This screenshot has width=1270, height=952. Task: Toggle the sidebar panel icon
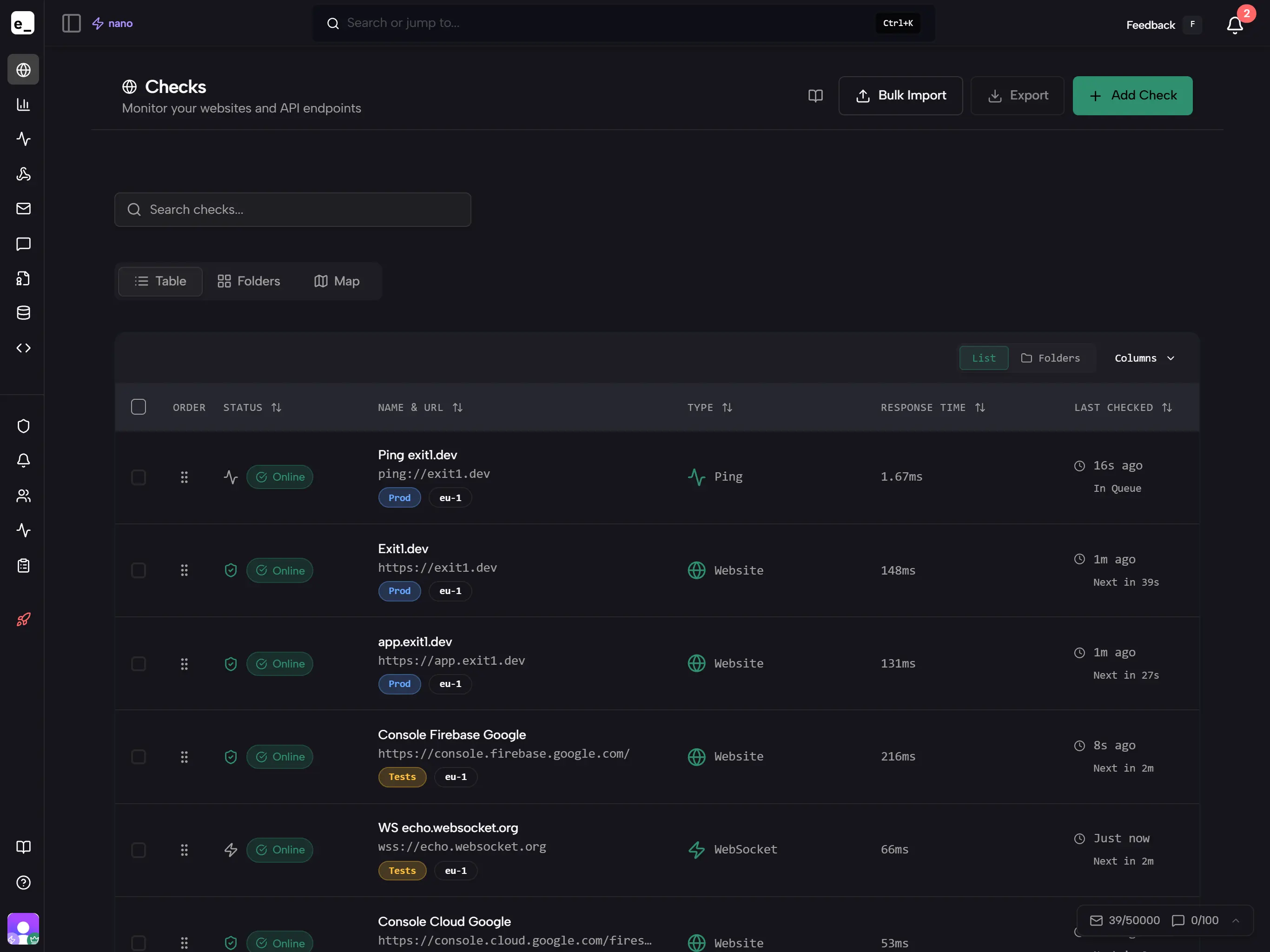tap(71, 23)
